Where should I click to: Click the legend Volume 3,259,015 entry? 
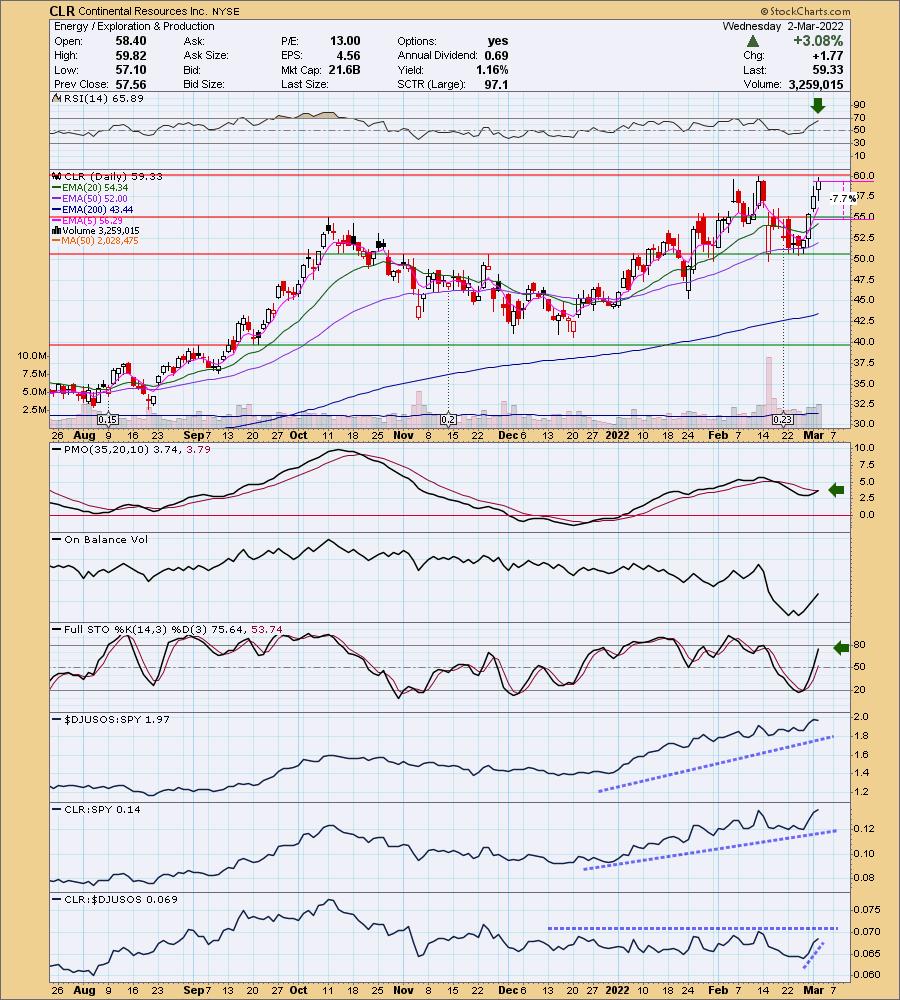[x=100, y=230]
